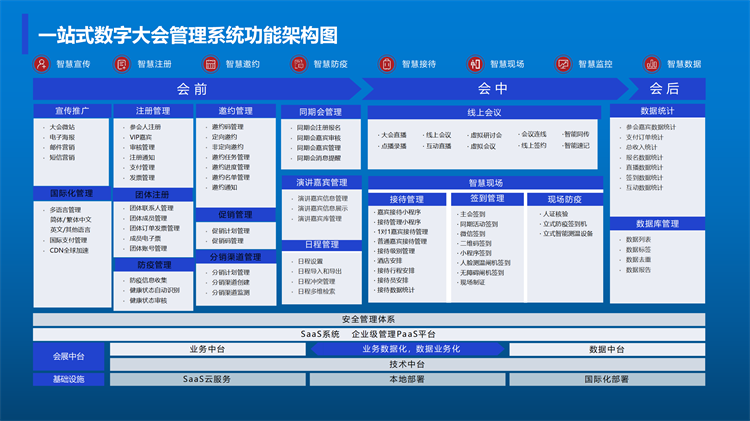Click the 促销计划管理 list item
750x421 pixels.
[x=231, y=231]
